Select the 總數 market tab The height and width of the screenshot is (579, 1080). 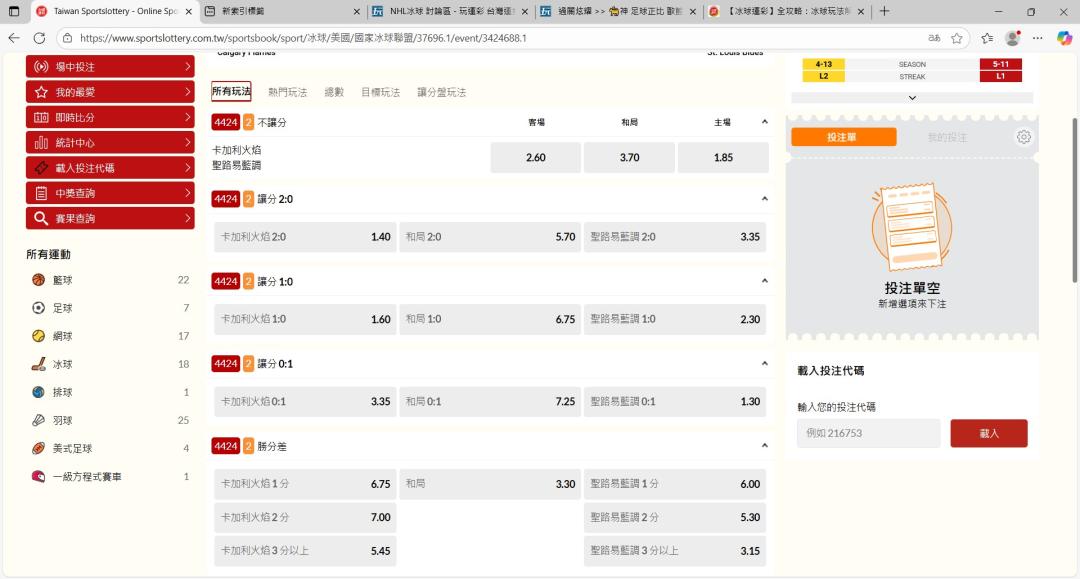(x=334, y=92)
